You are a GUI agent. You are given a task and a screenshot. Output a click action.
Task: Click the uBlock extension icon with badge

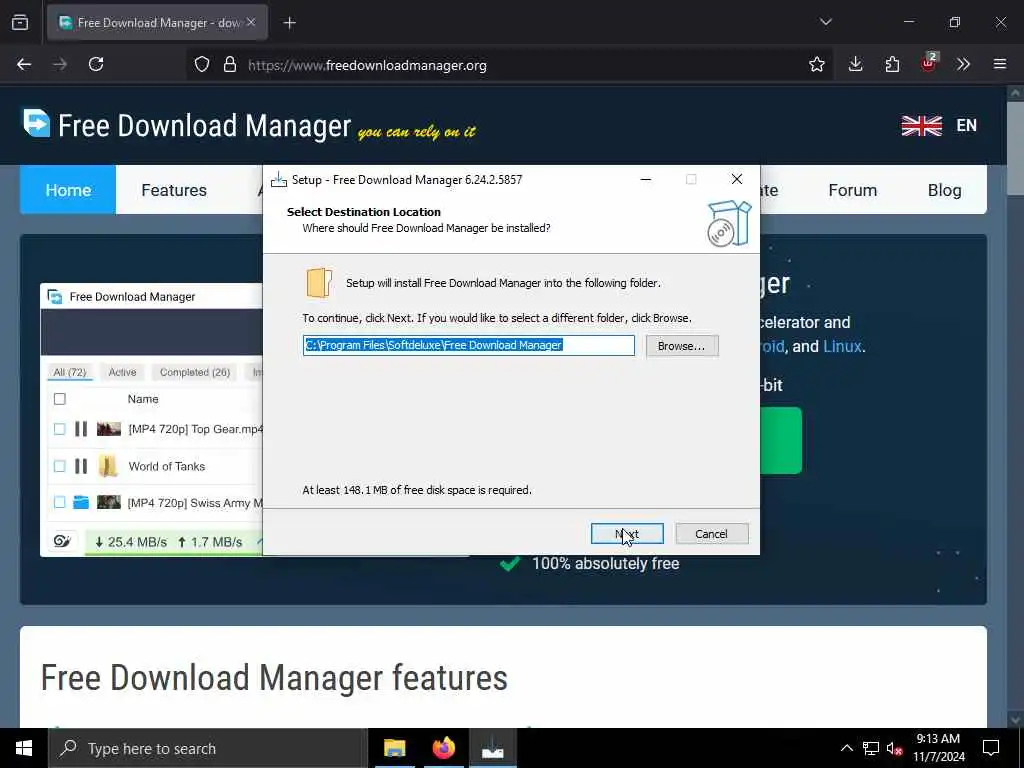928,63
